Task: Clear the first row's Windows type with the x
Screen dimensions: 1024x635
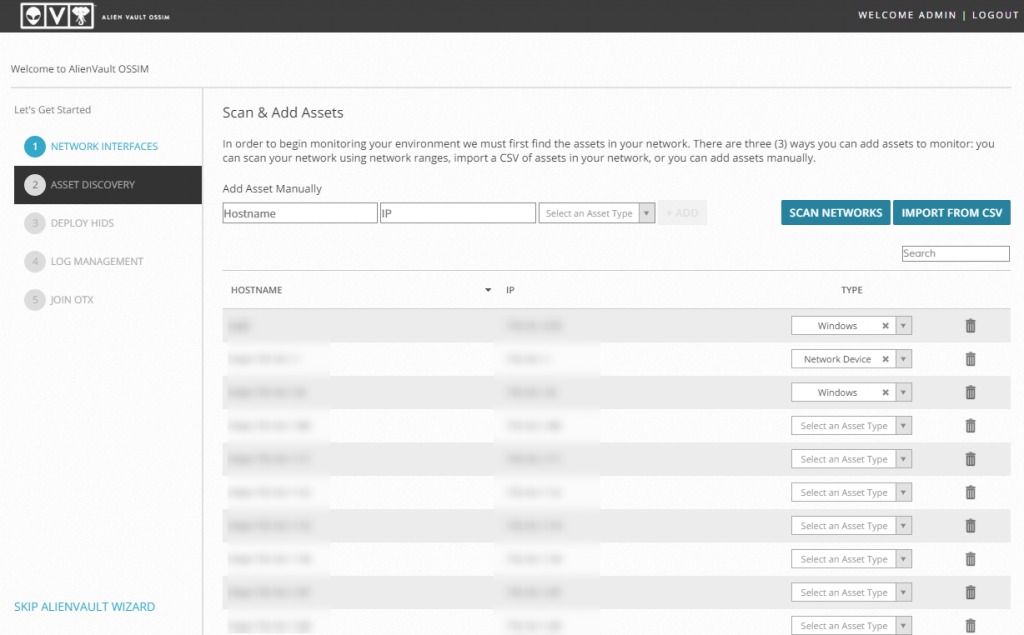Action: [886, 326]
